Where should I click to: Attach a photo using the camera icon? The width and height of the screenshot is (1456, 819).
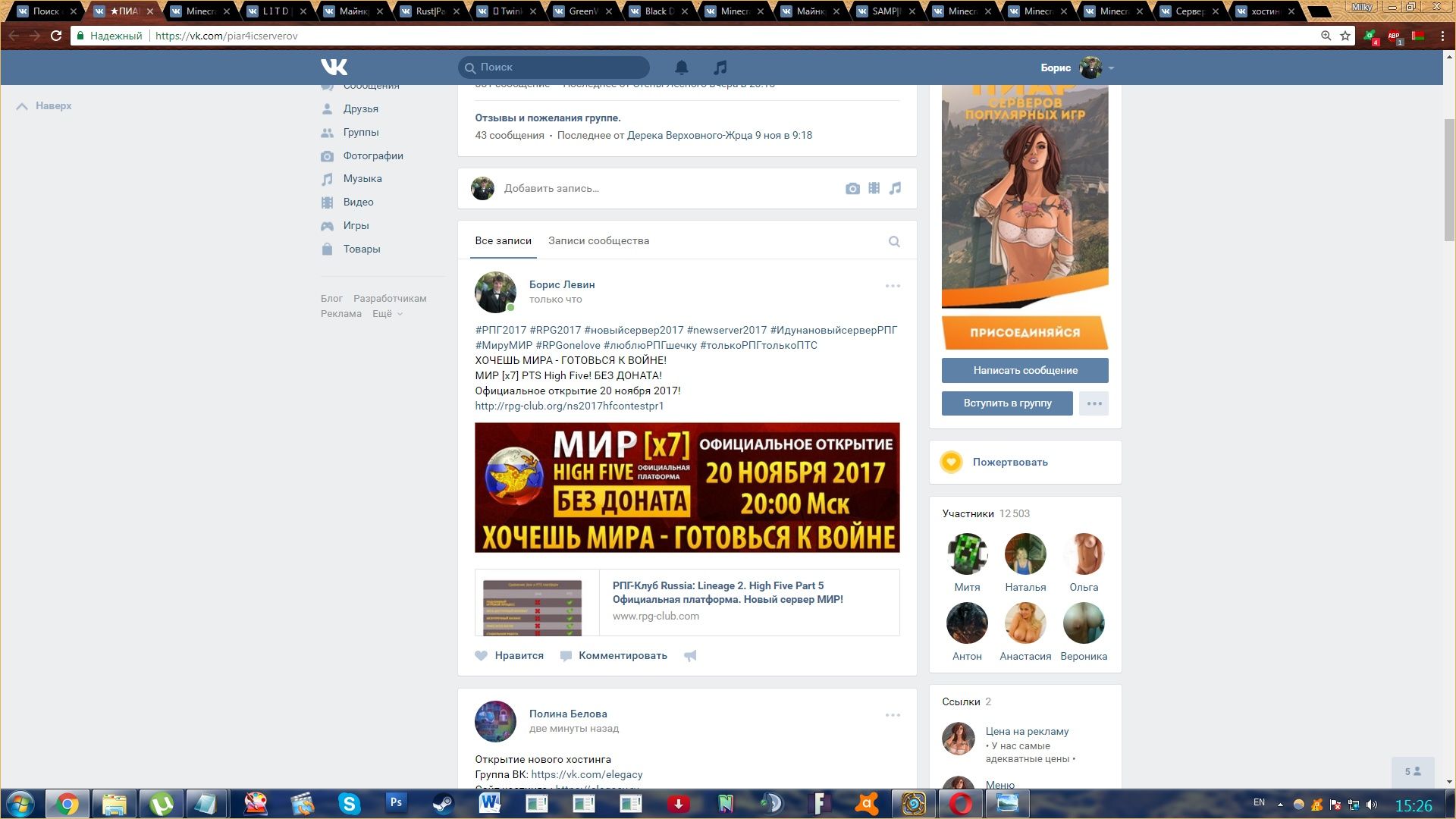point(852,188)
